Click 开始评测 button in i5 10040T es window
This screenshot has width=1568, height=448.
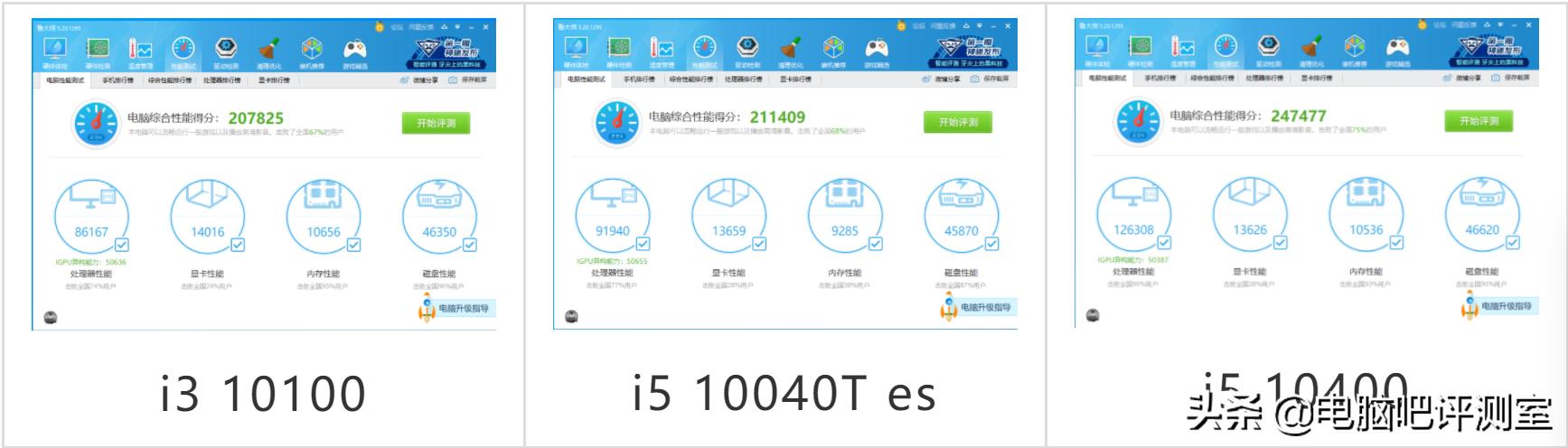958,122
